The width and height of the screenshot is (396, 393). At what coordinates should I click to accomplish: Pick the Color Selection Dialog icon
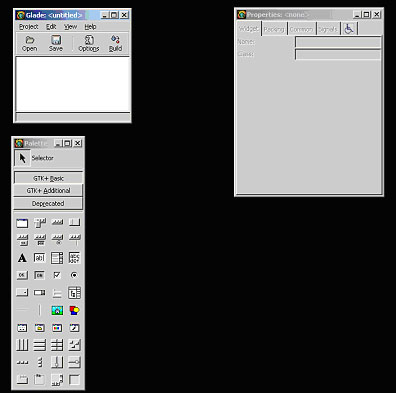coord(57,328)
